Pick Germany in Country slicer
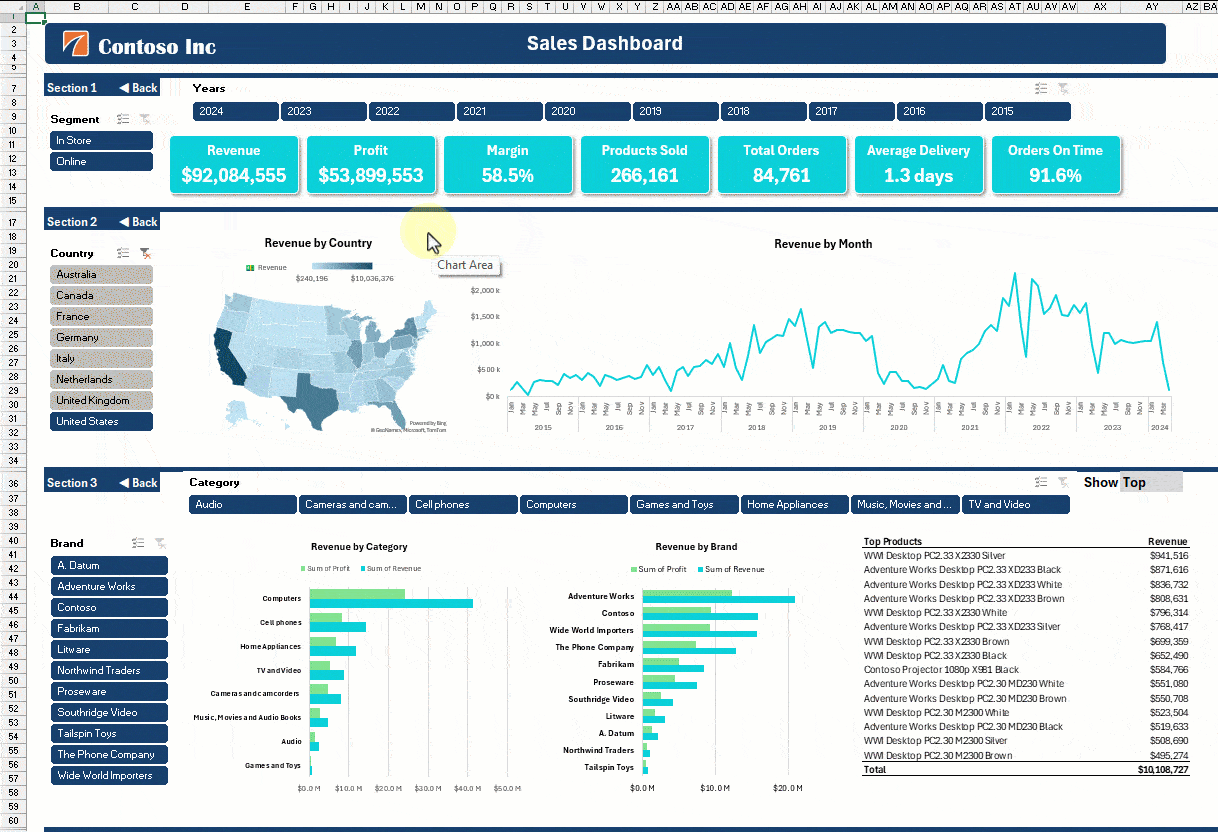Viewport: 1218px width, 832px height. (x=102, y=338)
